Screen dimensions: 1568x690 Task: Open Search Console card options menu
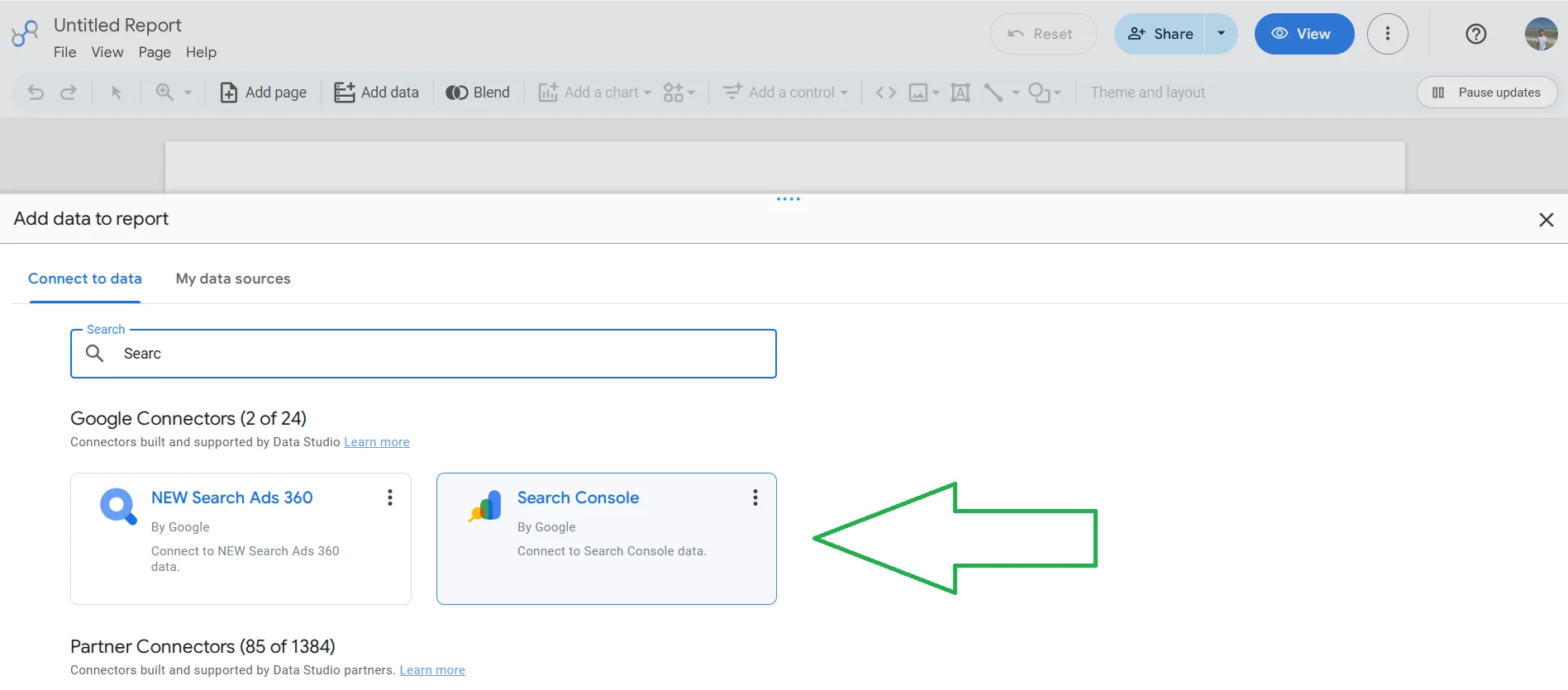click(x=755, y=497)
